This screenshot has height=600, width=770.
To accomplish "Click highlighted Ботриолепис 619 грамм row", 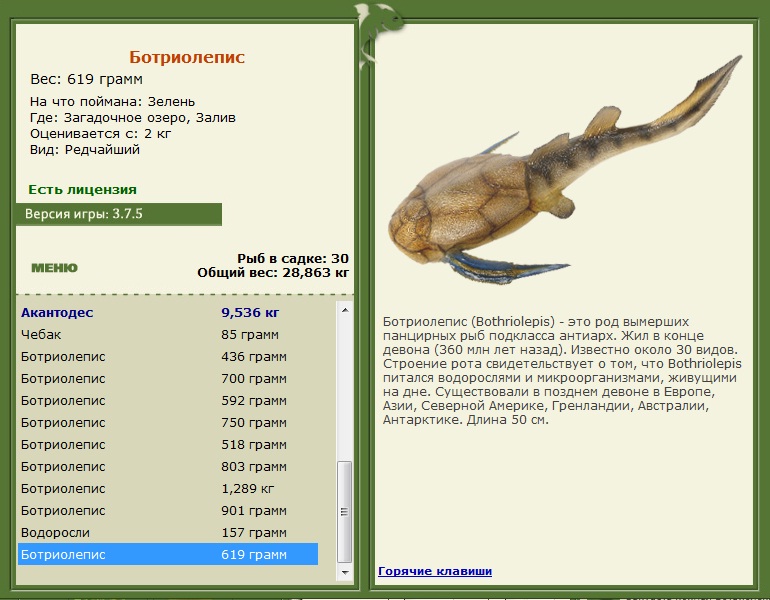I will point(168,554).
